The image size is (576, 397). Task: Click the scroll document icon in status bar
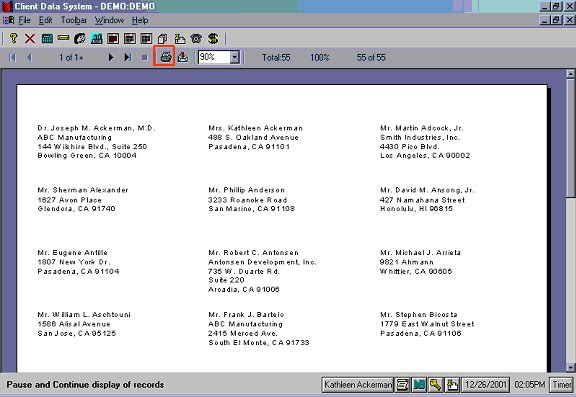pos(402,385)
